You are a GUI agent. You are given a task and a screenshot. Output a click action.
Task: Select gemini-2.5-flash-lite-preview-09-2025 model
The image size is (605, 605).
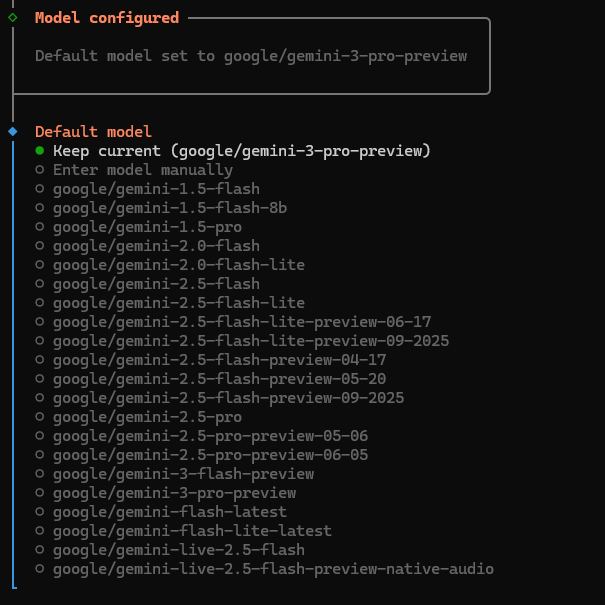click(251, 341)
